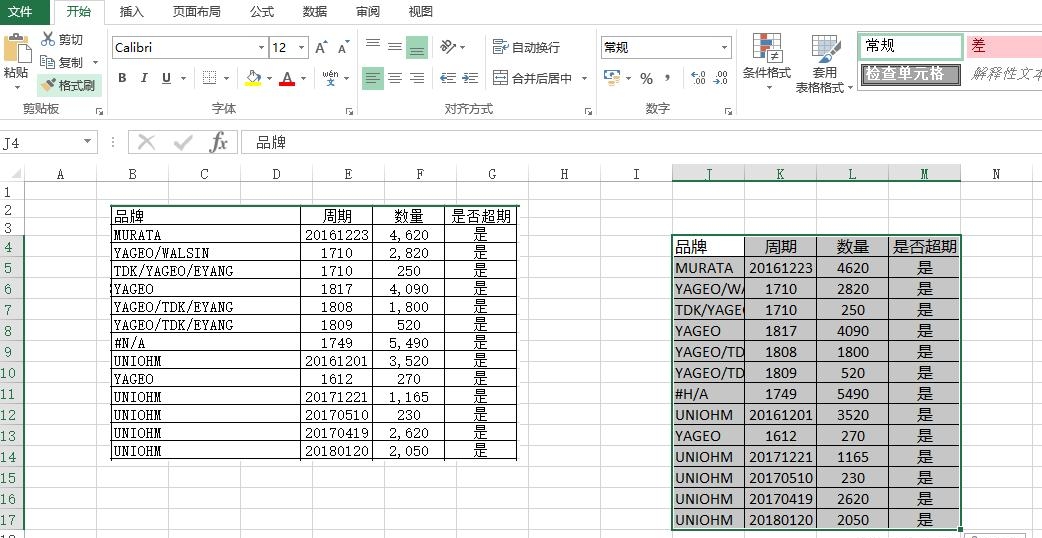
Task: Open the number format 常规 dropdown
Action: click(724, 47)
